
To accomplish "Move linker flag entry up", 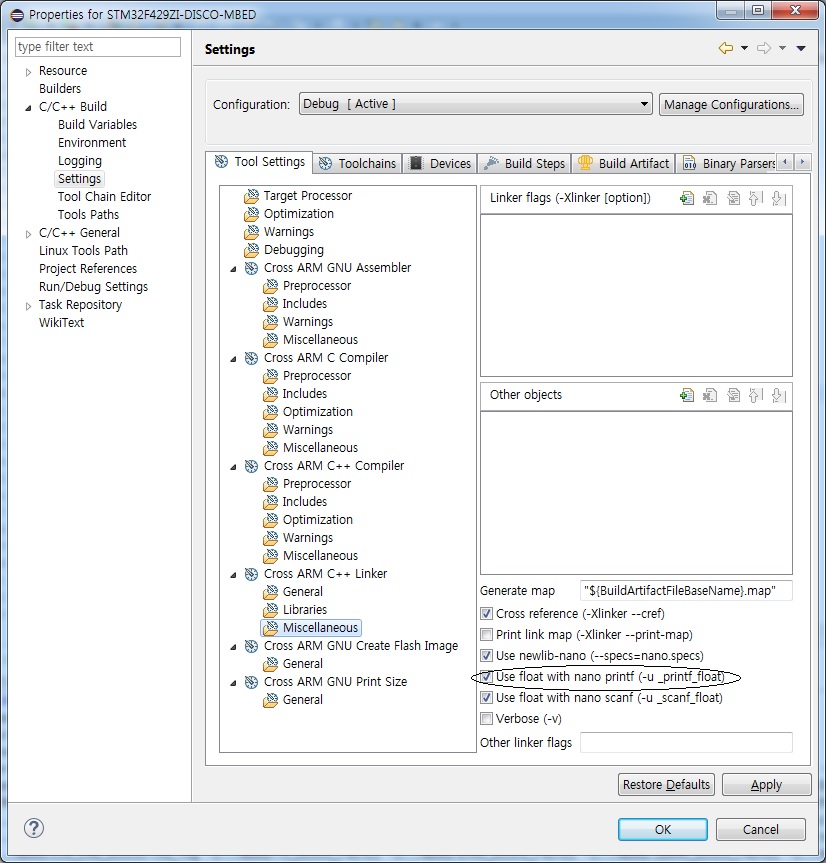I will pos(755,198).
